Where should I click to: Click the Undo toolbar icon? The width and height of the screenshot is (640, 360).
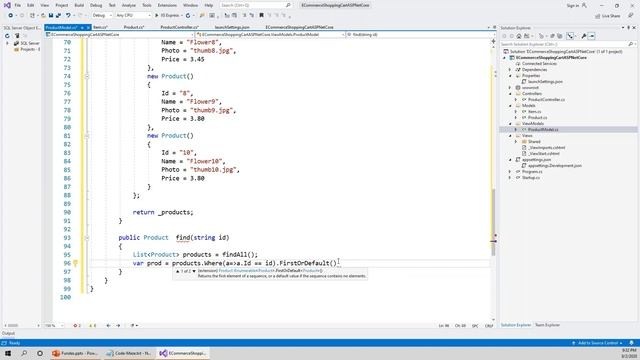pos(68,16)
